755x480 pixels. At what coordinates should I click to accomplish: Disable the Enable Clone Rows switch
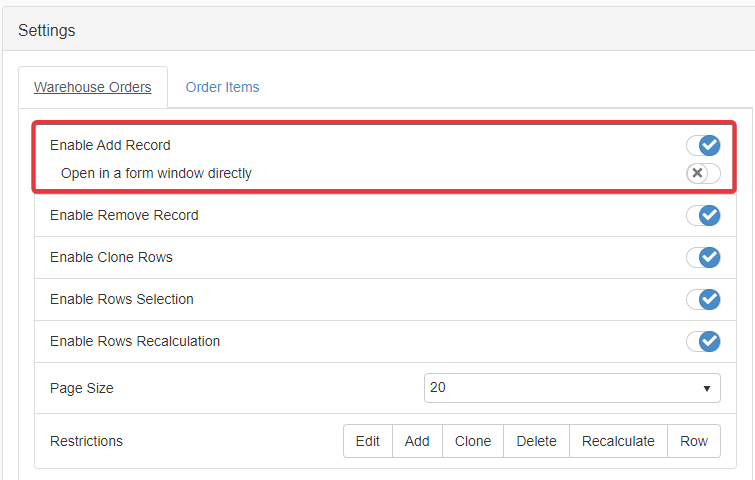703,257
